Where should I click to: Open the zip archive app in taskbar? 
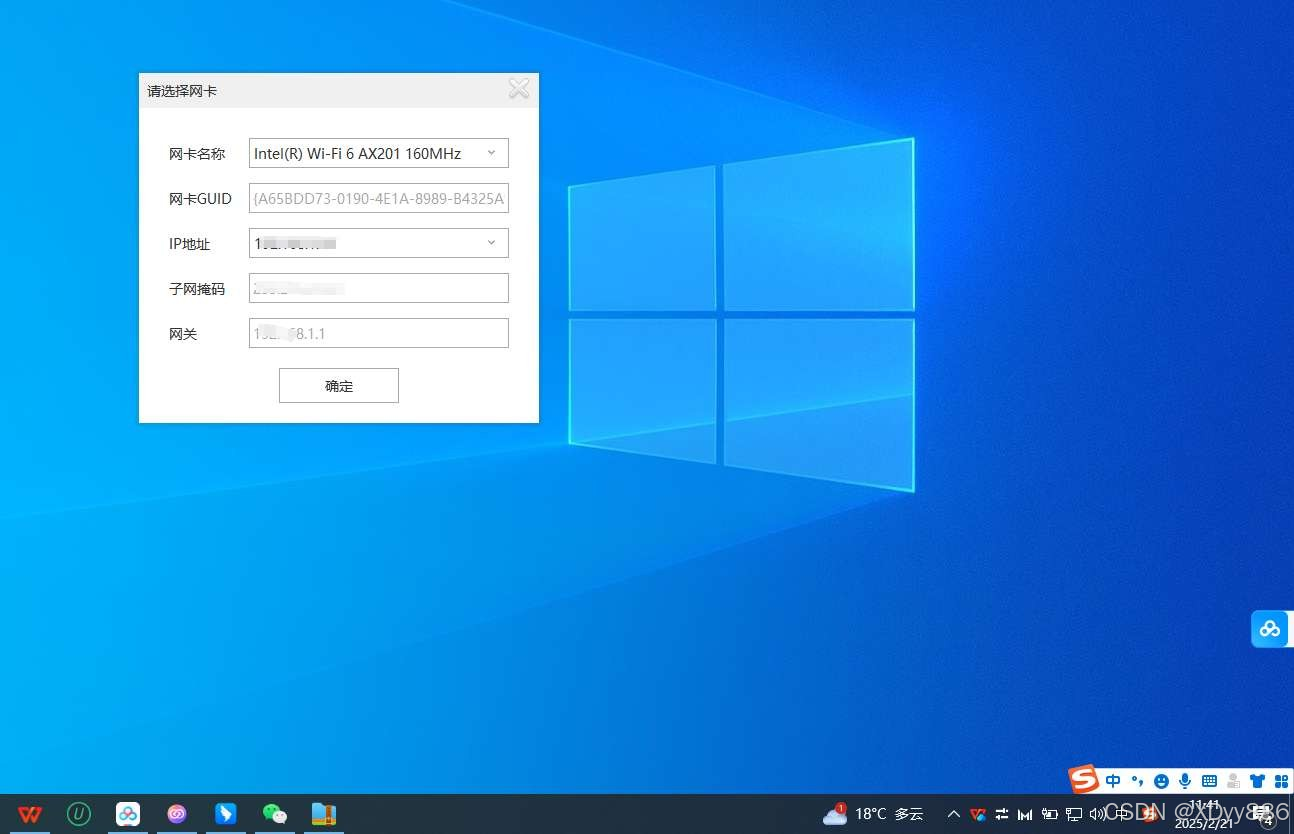(323, 814)
